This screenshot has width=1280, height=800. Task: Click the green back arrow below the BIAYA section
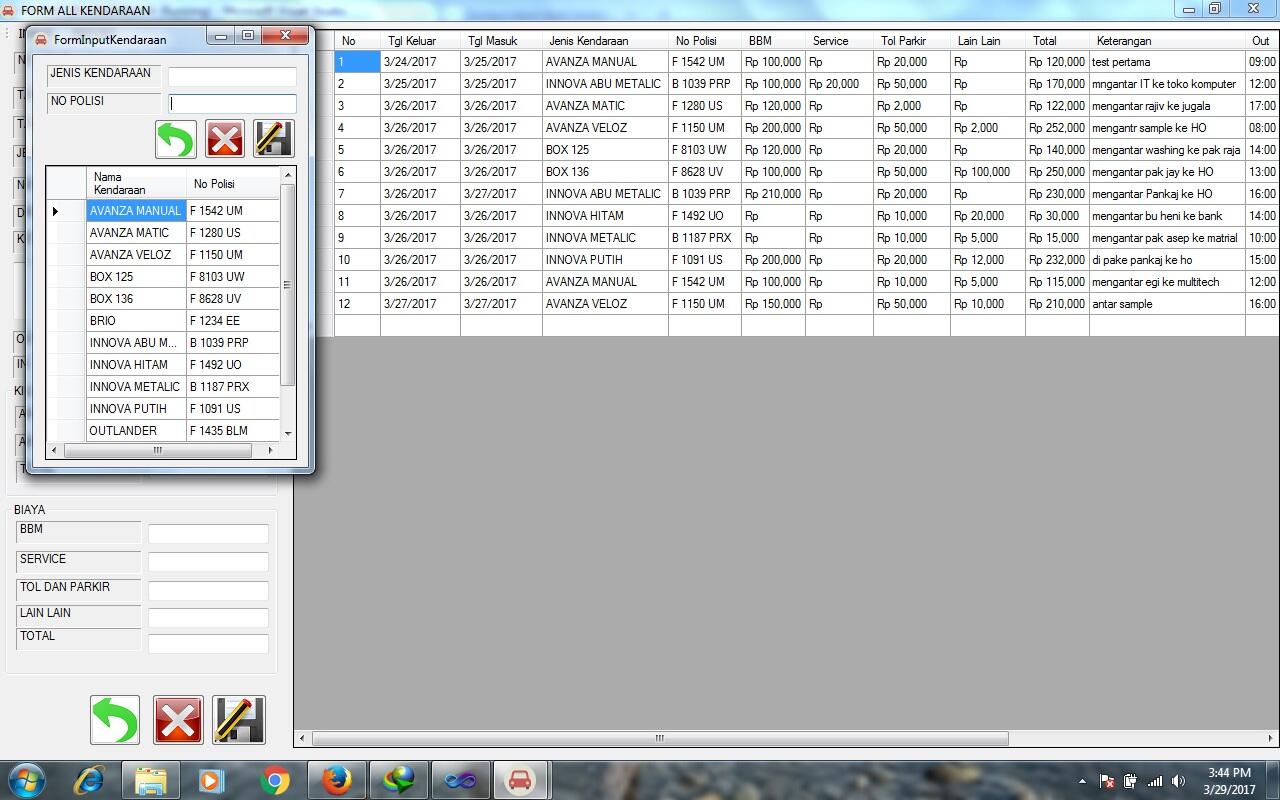(x=114, y=719)
